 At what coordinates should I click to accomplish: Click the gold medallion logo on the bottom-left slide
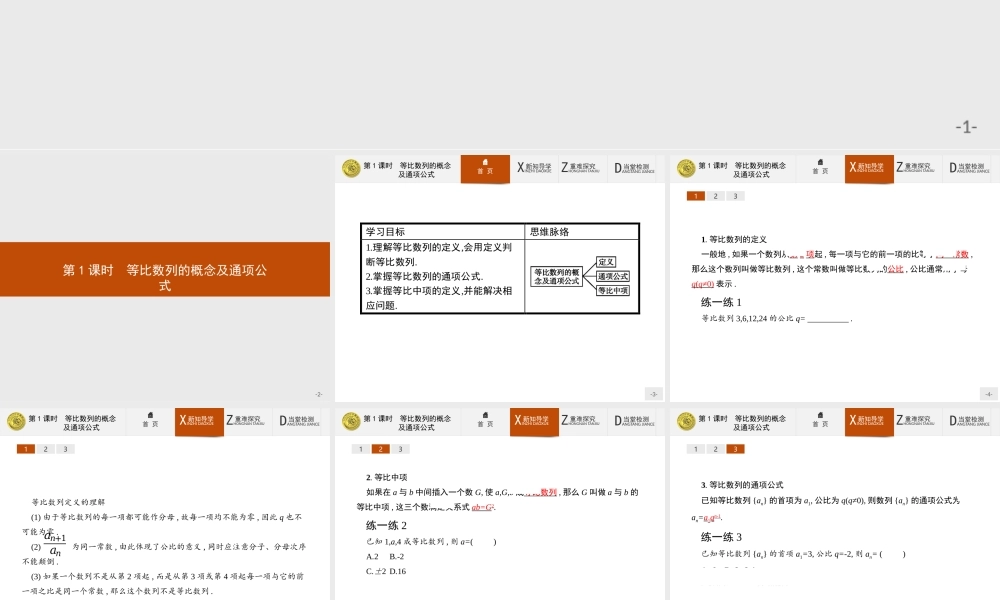(x=15, y=420)
